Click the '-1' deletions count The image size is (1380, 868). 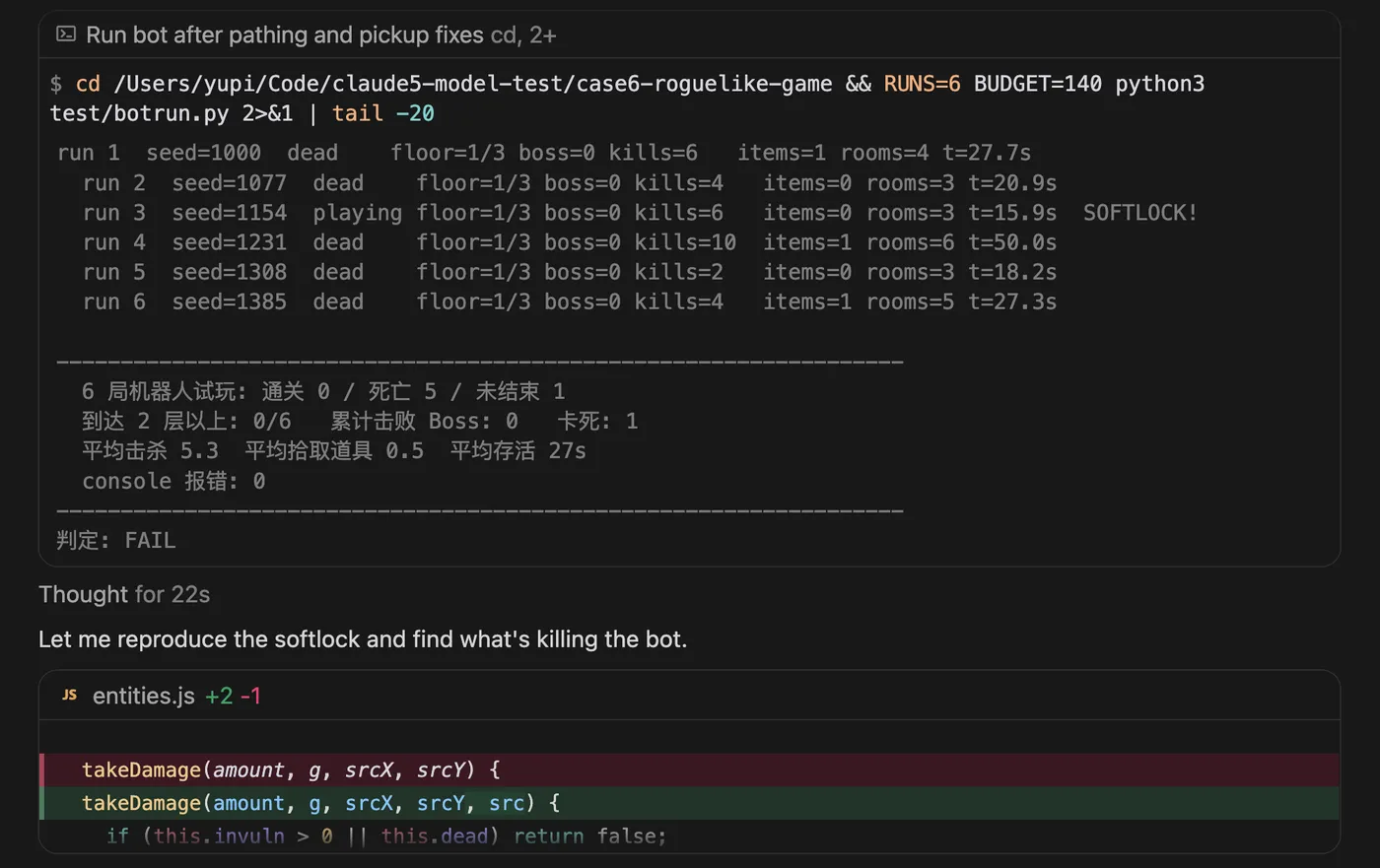[250, 696]
